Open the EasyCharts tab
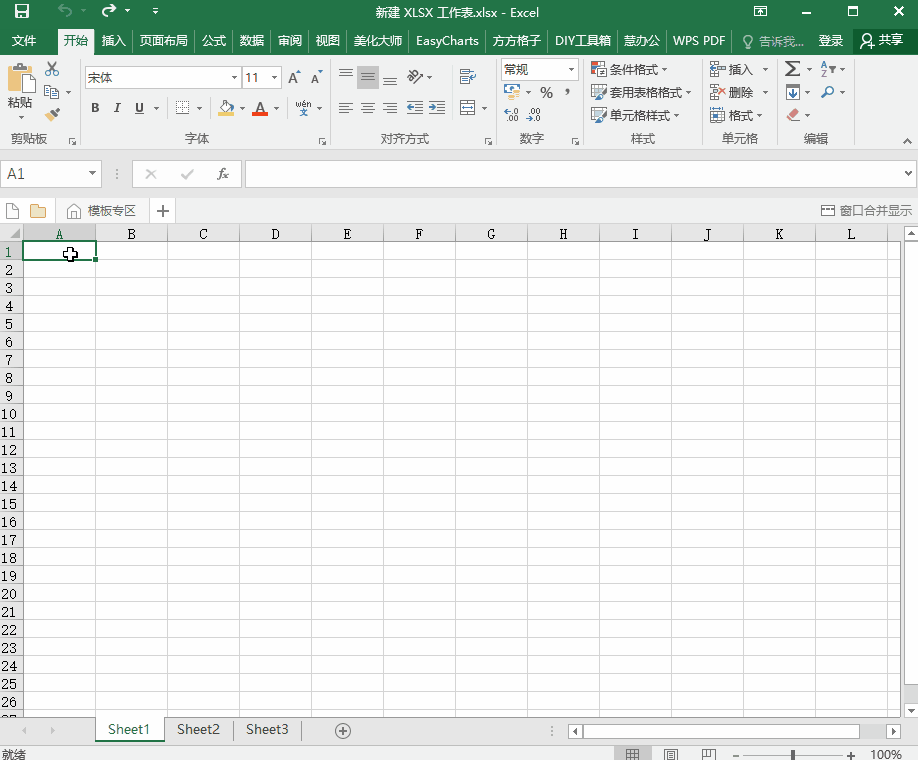This screenshot has width=918, height=760. 447,40
